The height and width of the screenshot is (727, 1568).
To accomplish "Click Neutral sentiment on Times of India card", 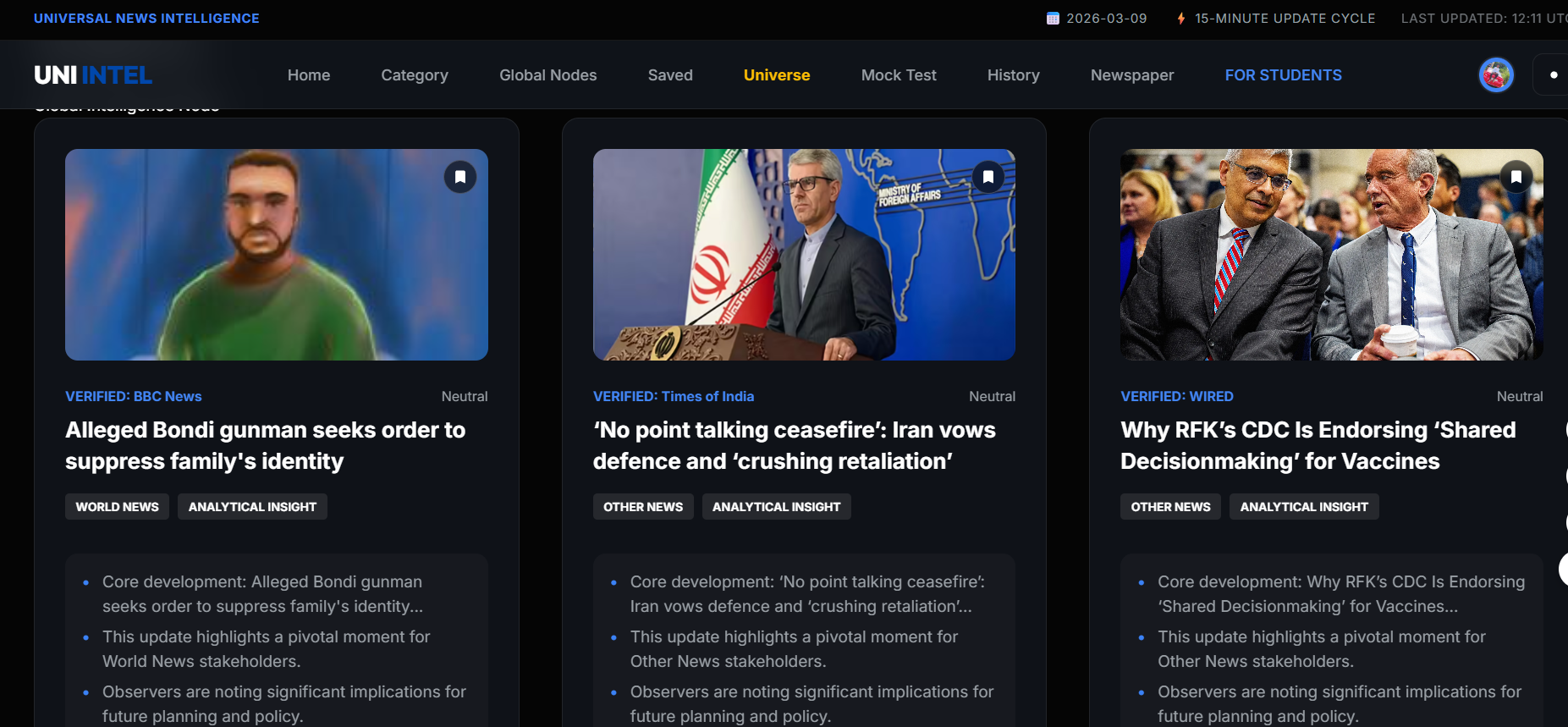I will [x=992, y=396].
